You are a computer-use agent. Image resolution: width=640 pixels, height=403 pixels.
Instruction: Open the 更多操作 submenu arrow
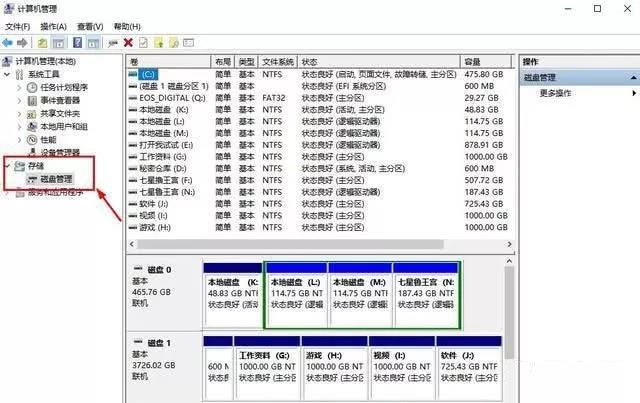click(x=634, y=93)
